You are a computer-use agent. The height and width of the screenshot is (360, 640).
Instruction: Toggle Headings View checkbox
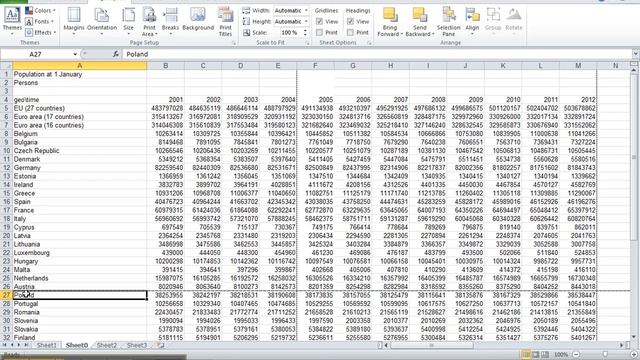[x=350, y=21]
